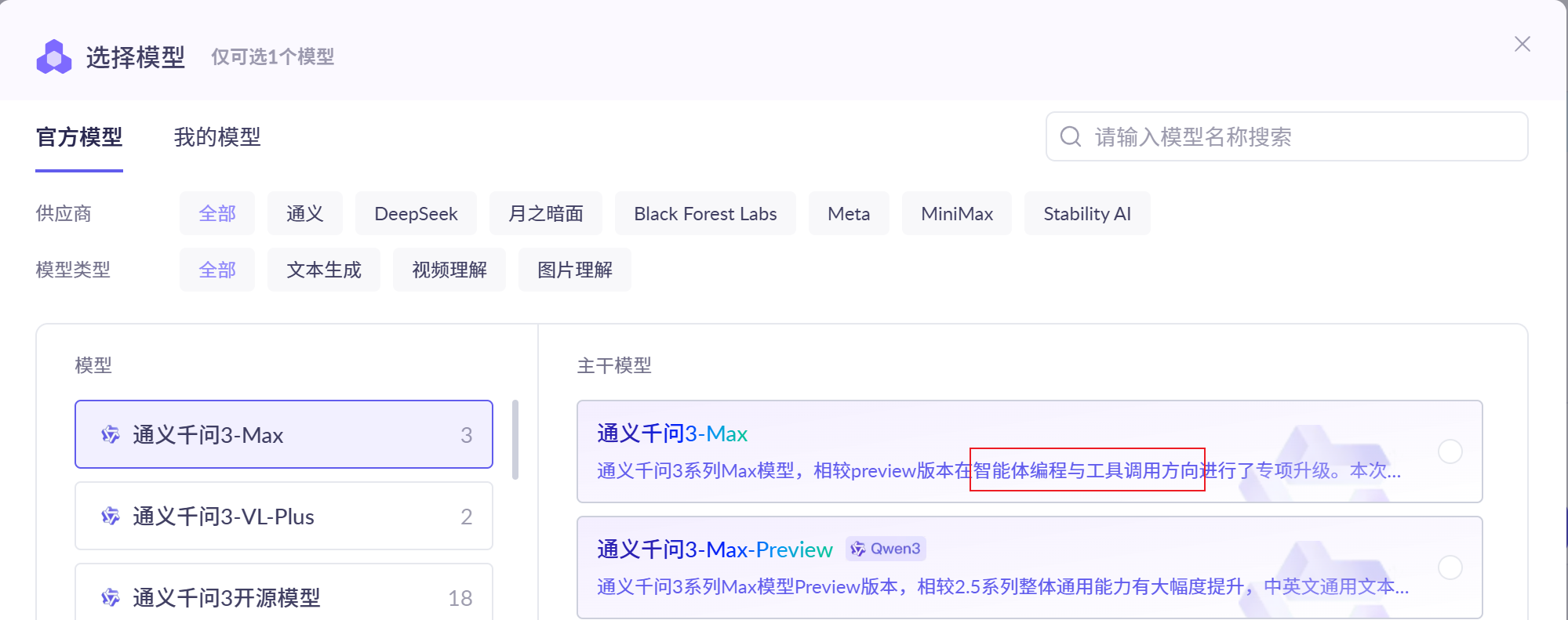This screenshot has width=1568, height=620.
Task: Select 全部 in the 模型类型 filter row
Action: [x=217, y=270]
